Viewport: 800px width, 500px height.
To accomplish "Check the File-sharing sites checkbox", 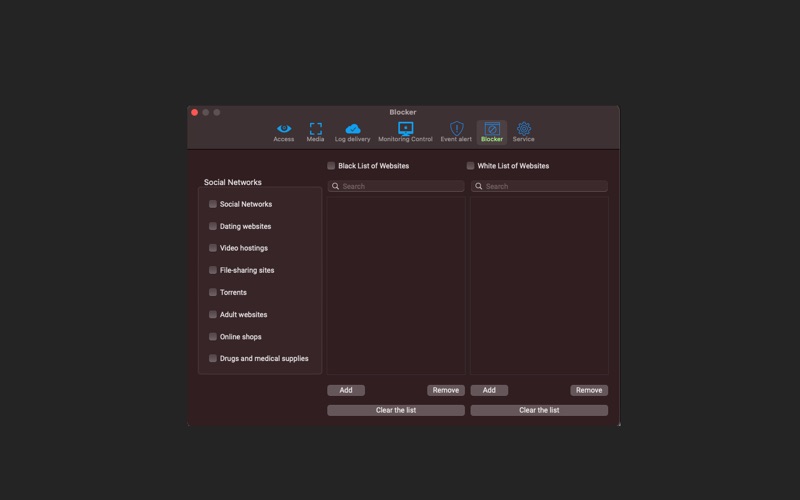I will pos(213,270).
